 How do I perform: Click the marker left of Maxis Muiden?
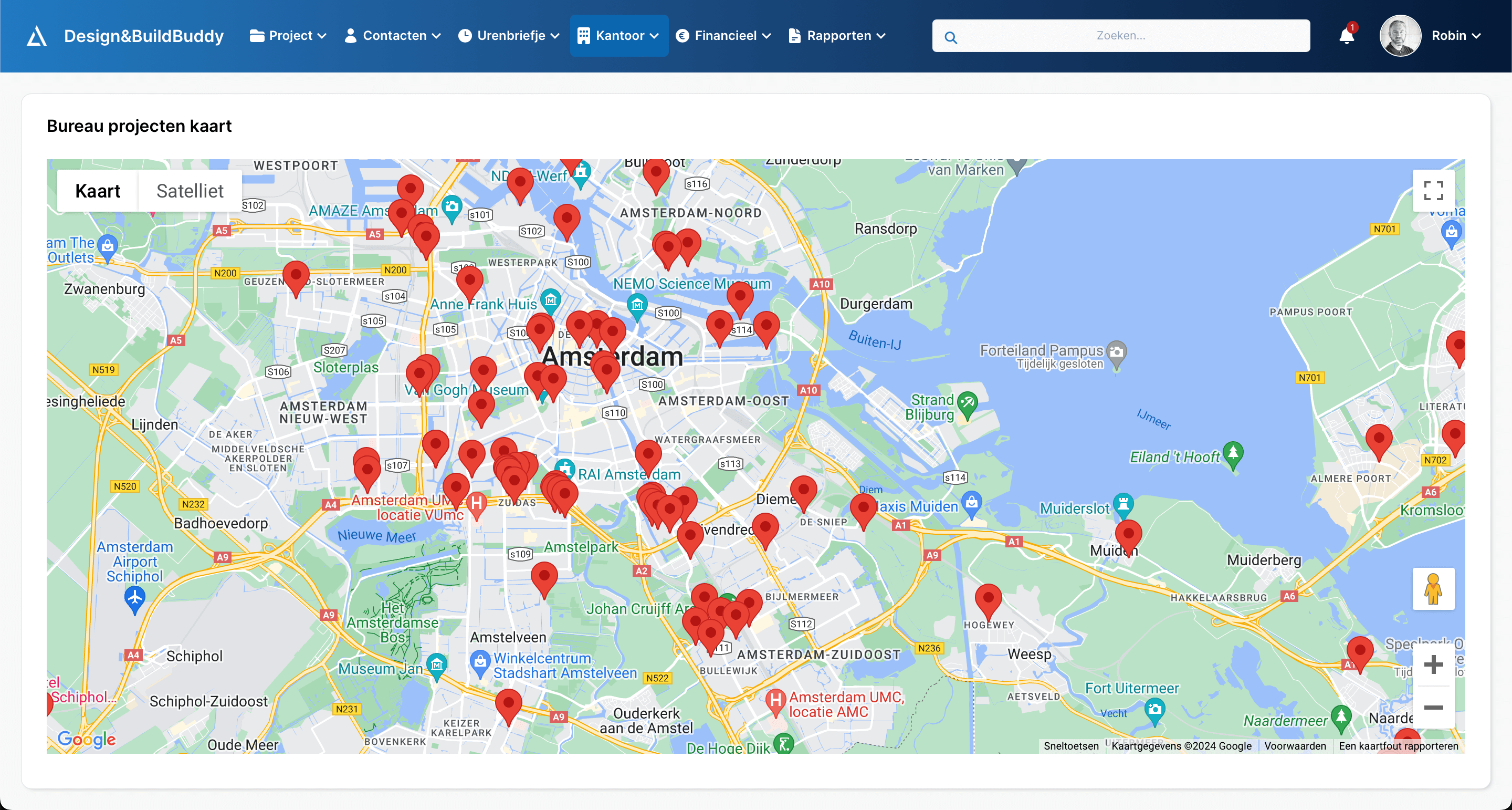[x=863, y=512]
